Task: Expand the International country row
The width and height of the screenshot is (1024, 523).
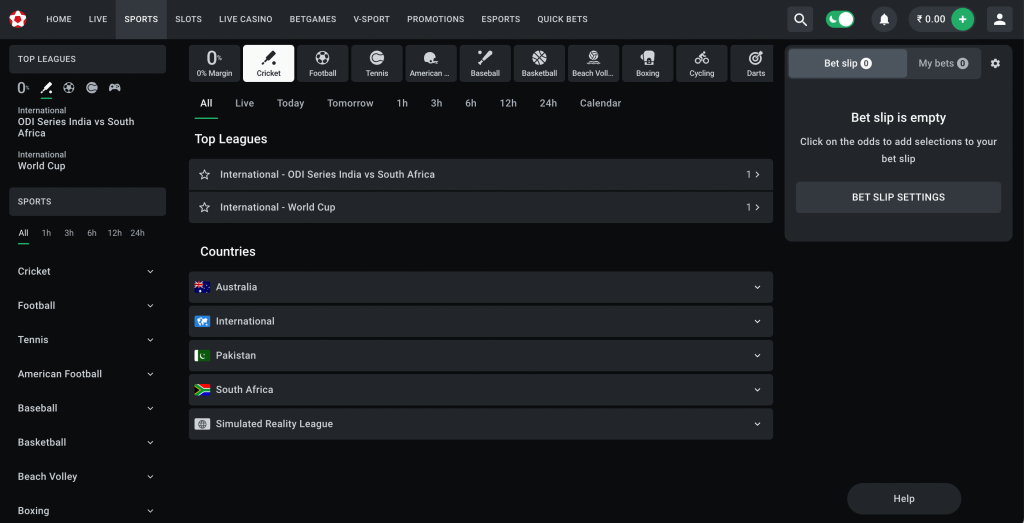Action: [x=481, y=321]
